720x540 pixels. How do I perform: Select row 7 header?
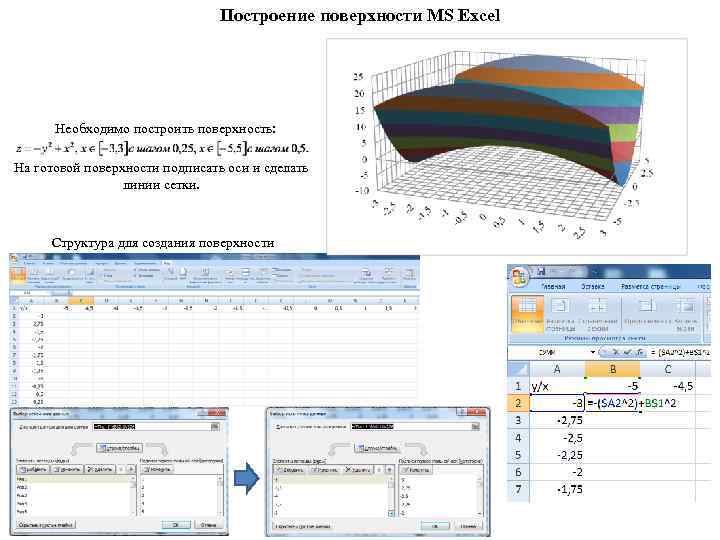[518, 489]
